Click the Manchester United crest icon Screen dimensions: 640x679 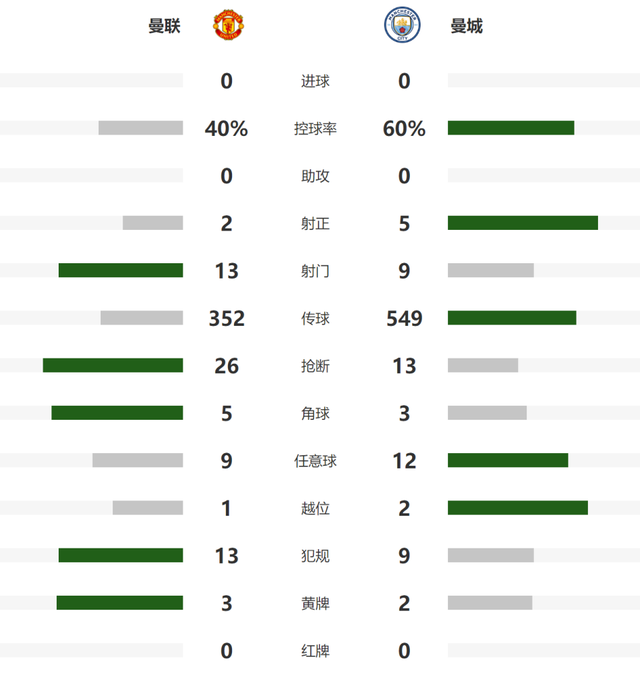pyautogui.click(x=227, y=26)
